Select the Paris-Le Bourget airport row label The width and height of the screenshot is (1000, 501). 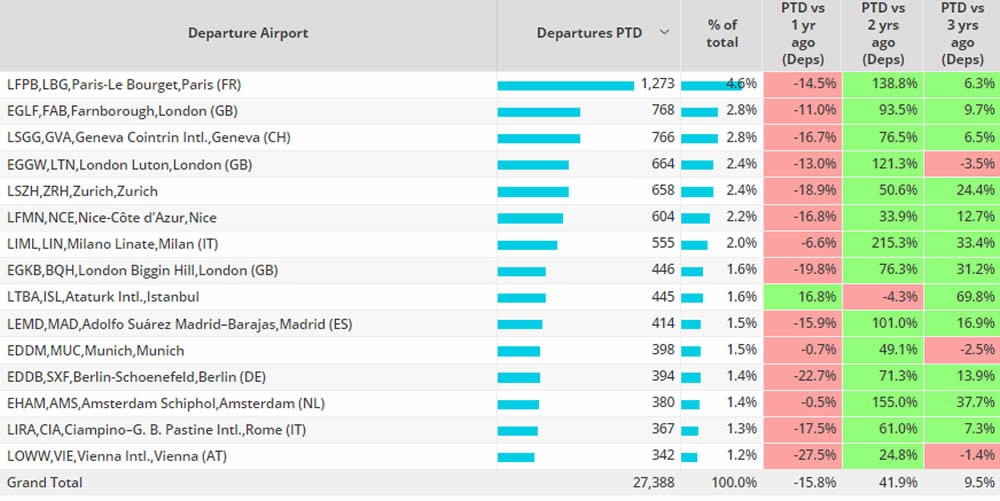(x=124, y=84)
